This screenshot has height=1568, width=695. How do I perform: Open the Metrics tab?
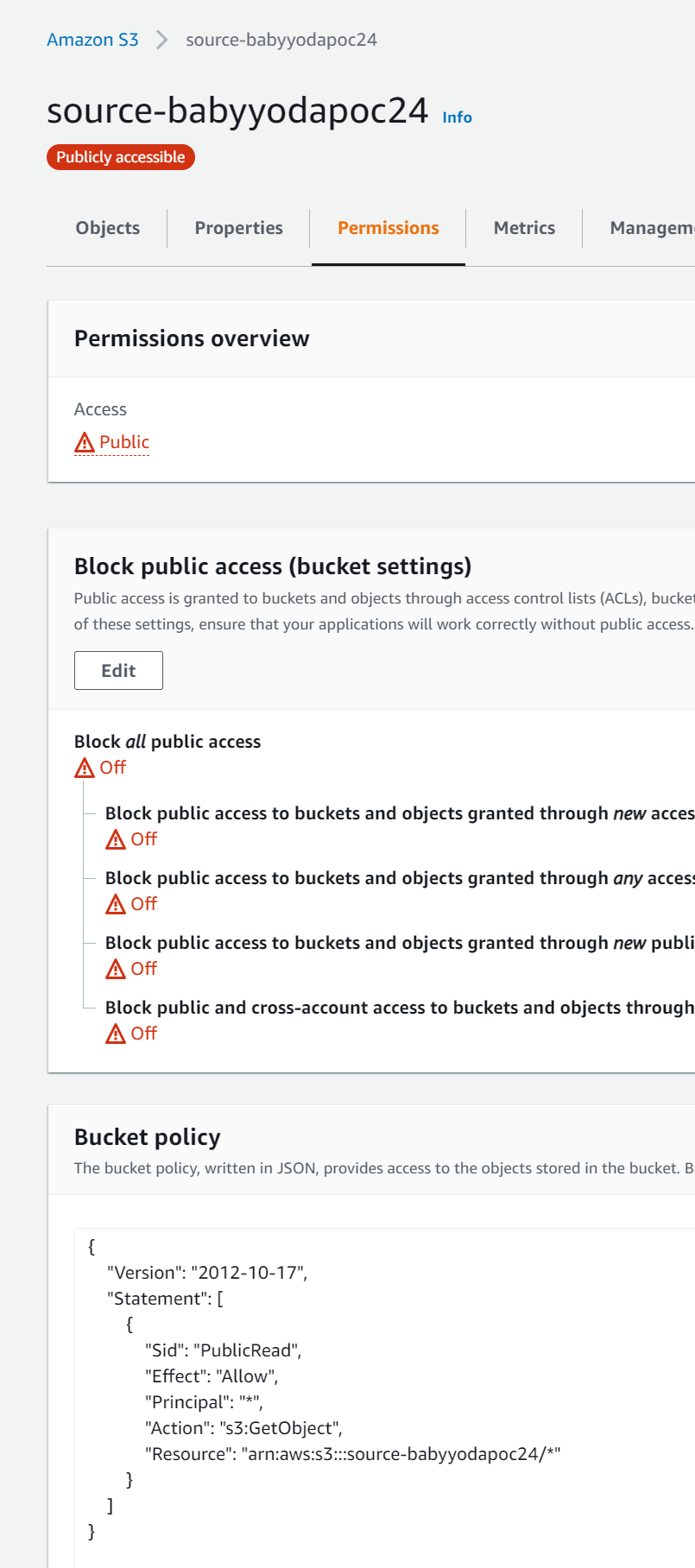(x=525, y=228)
